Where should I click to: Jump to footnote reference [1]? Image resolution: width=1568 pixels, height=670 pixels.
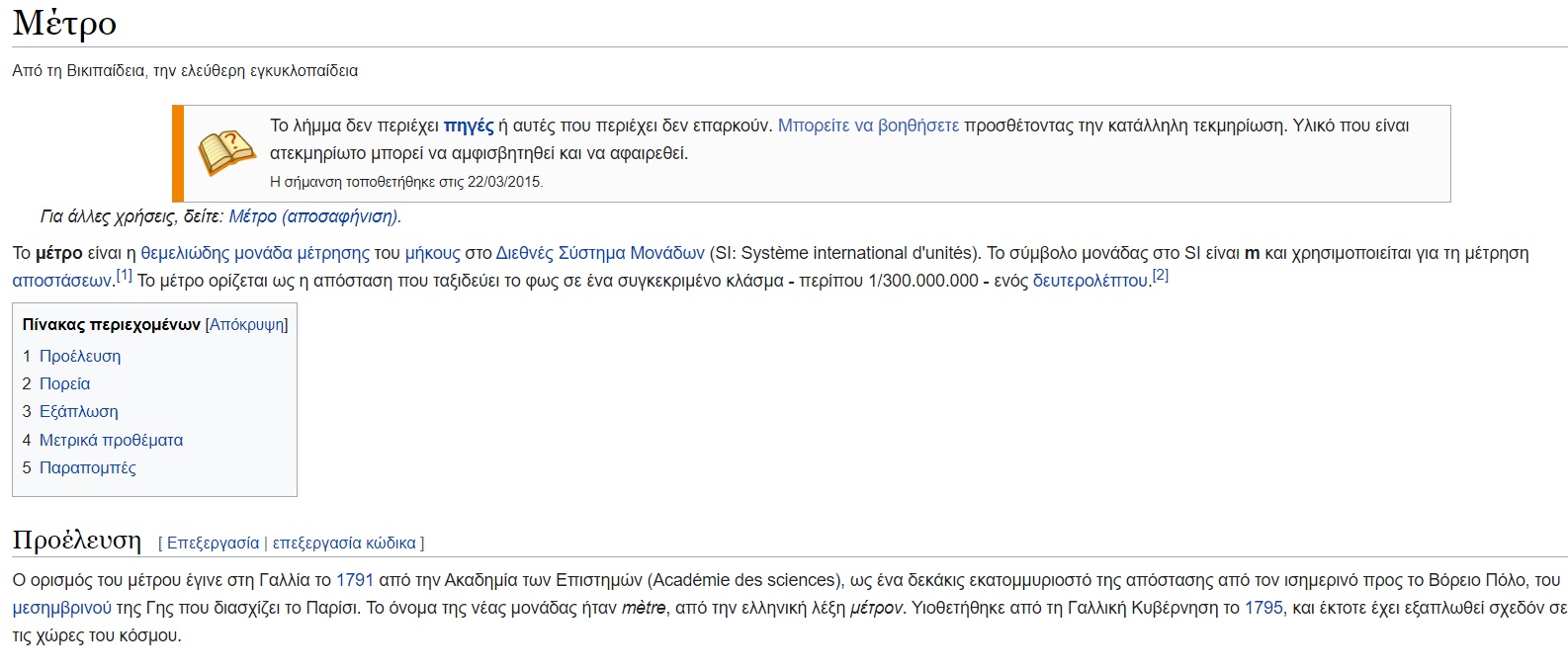(125, 276)
